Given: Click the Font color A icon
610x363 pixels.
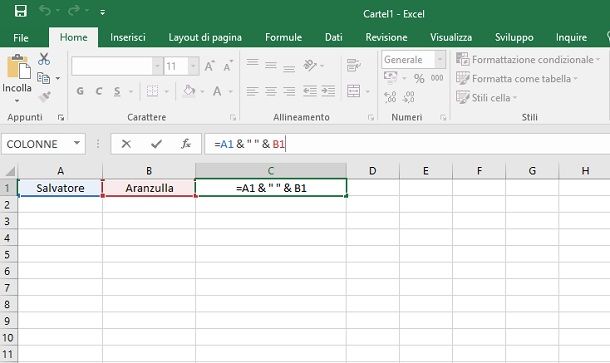Looking at the screenshot, I should tap(217, 91).
